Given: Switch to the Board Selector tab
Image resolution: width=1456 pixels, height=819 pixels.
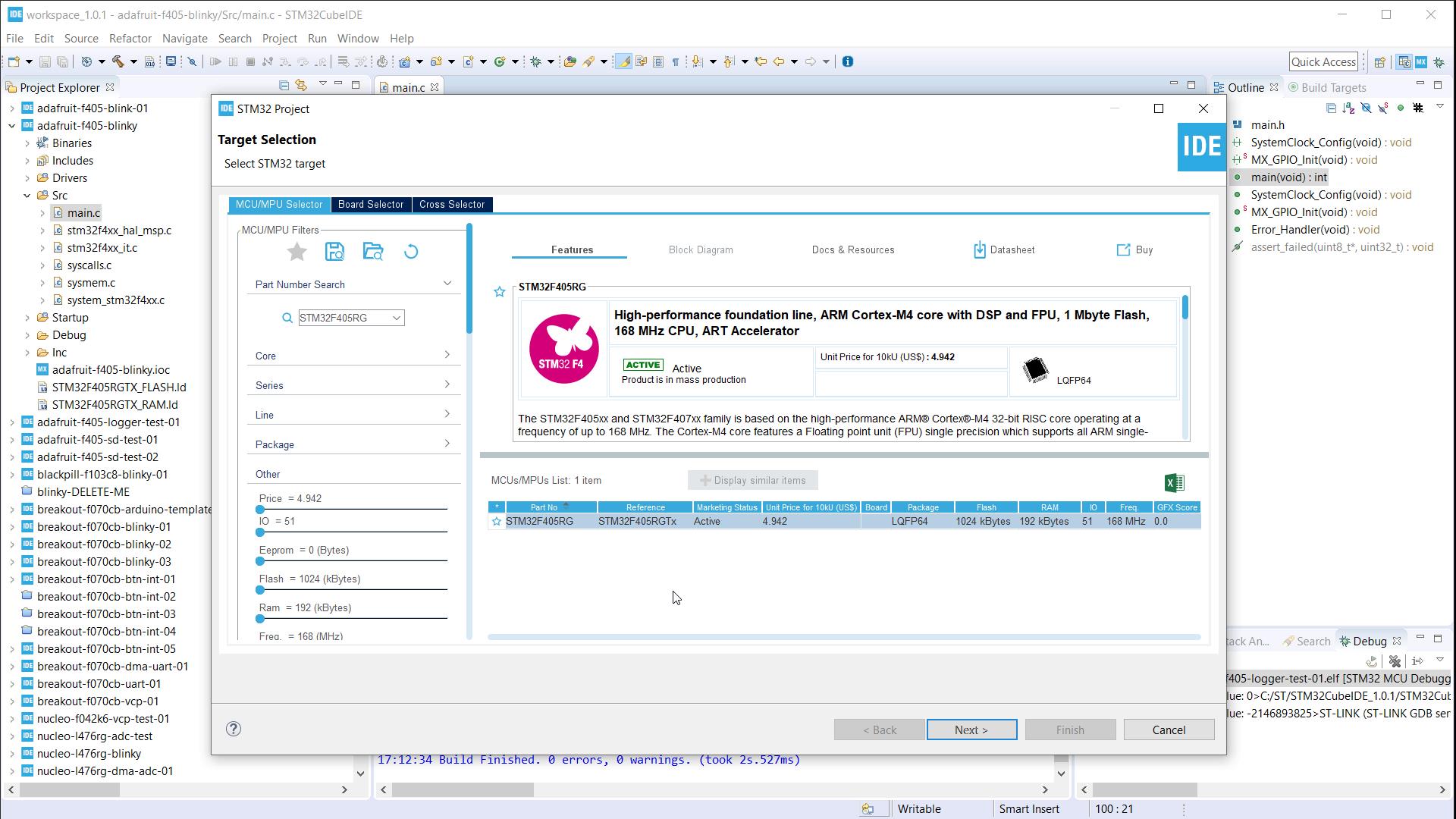Looking at the screenshot, I should [x=371, y=205].
